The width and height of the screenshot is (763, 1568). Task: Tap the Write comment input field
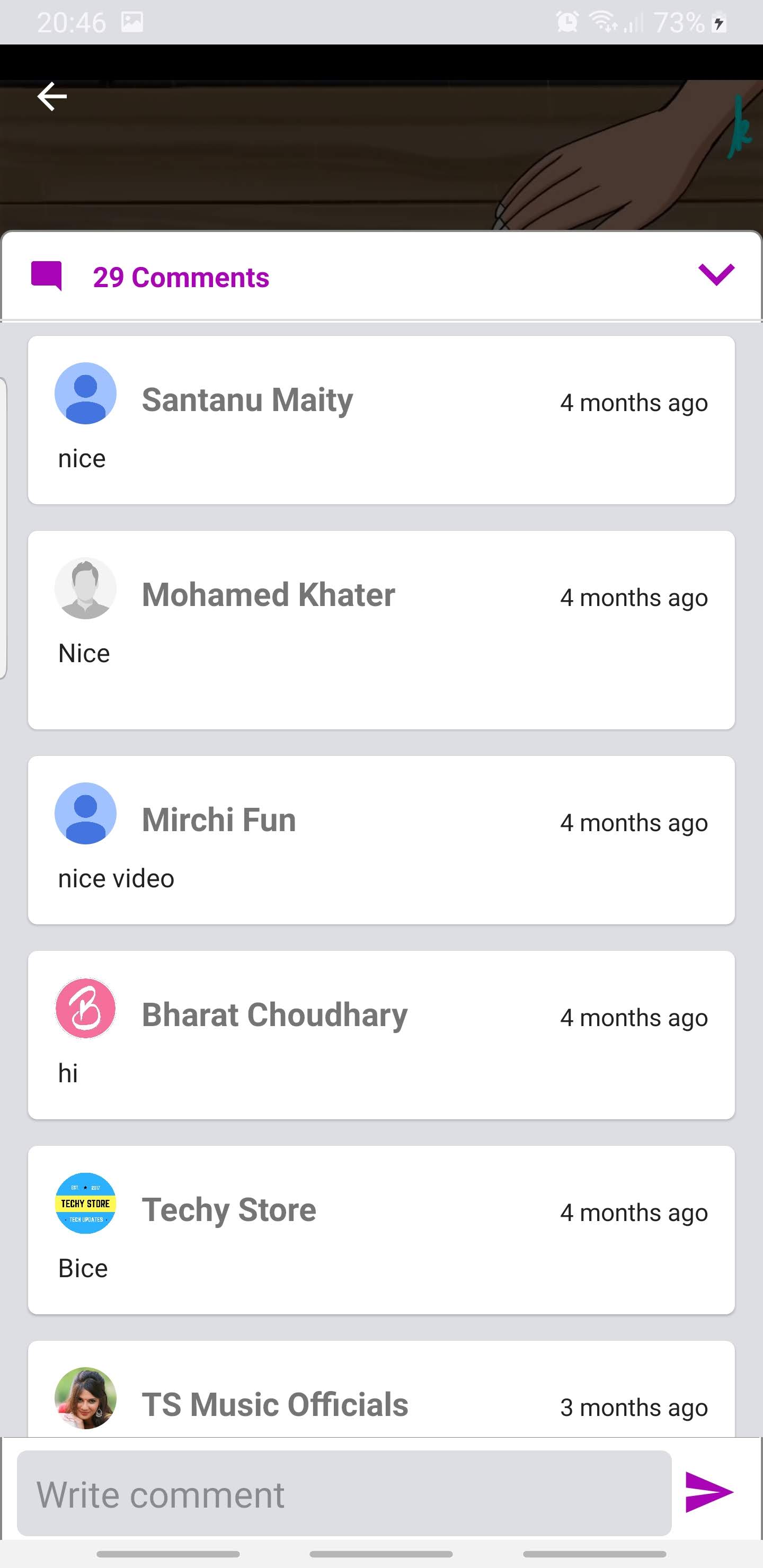[344, 1493]
